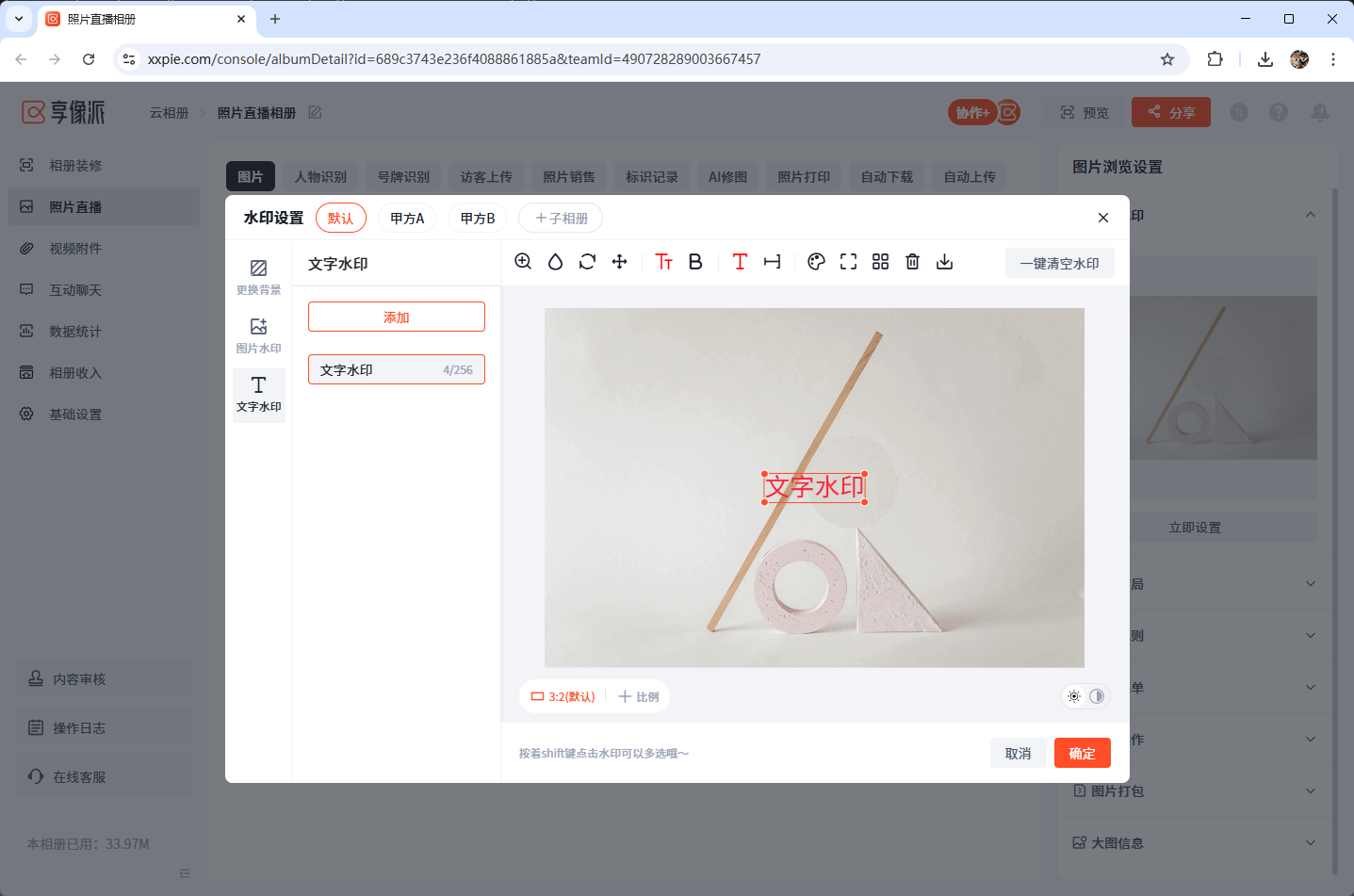Open 相册装修 in sidebar
The width and height of the screenshot is (1354, 896).
[x=104, y=165]
